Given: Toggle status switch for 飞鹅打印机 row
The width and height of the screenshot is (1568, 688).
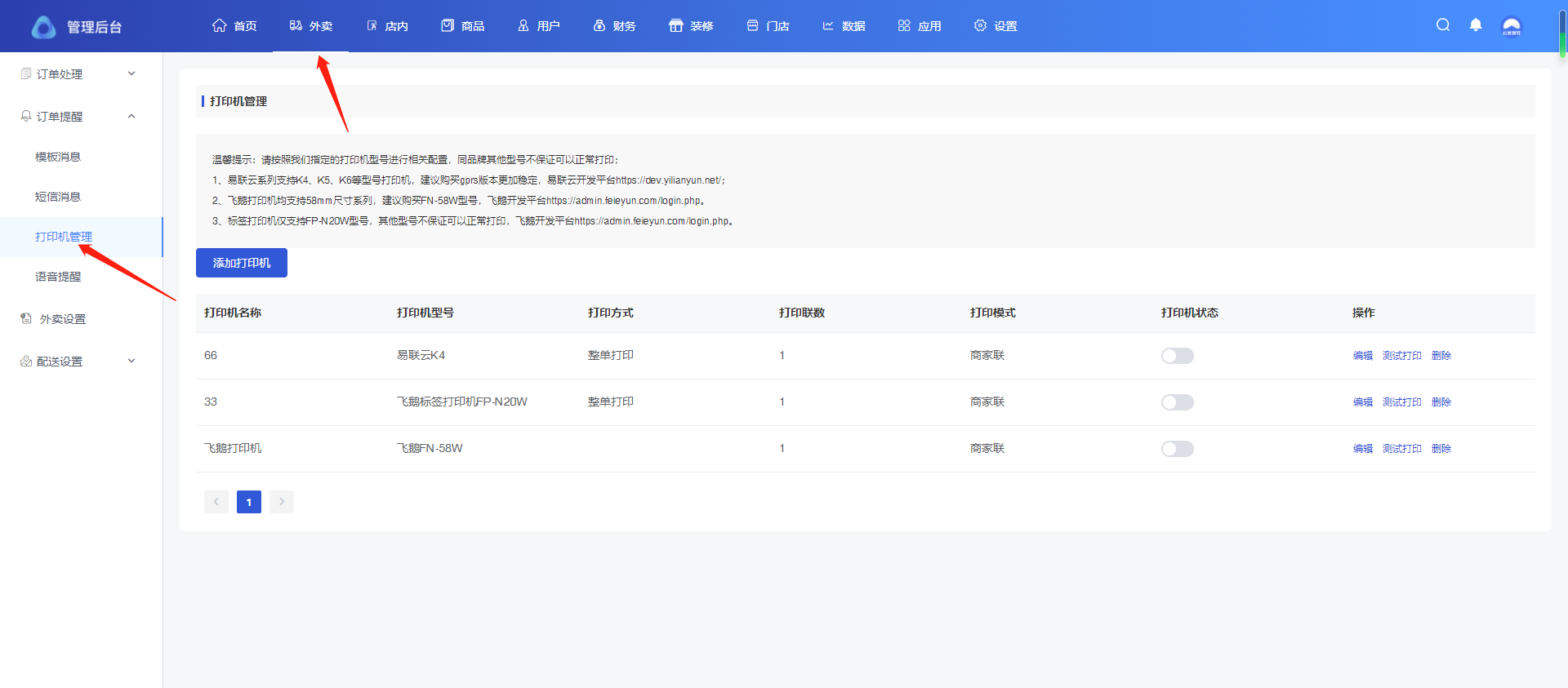Looking at the screenshot, I should click(x=1177, y=449).
